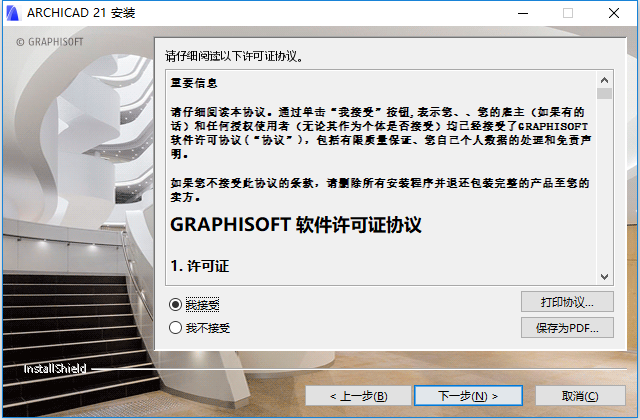This screenshot has width=640, height=420.
Task: Click the 保存为PDF... button
Action: point(567,328)
